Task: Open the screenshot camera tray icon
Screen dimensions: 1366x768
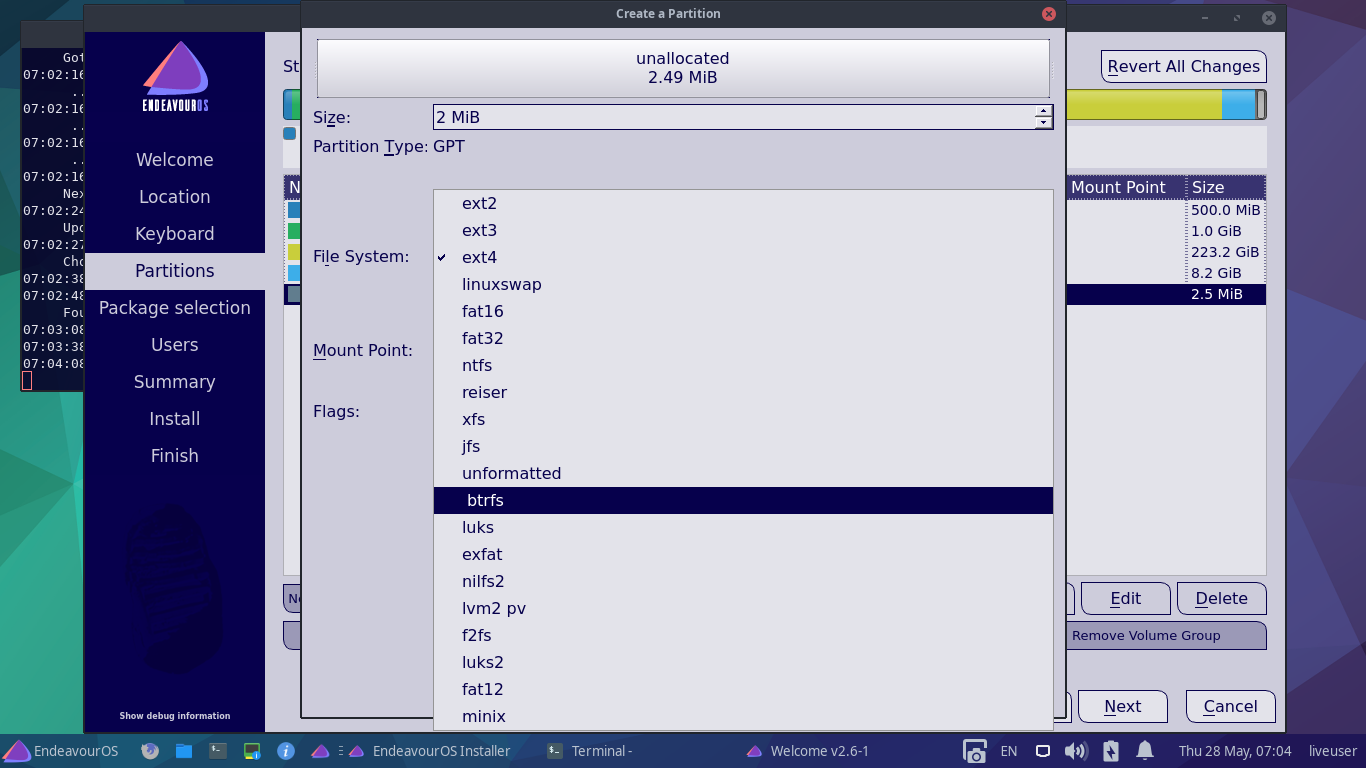Action: pos(974,751)
